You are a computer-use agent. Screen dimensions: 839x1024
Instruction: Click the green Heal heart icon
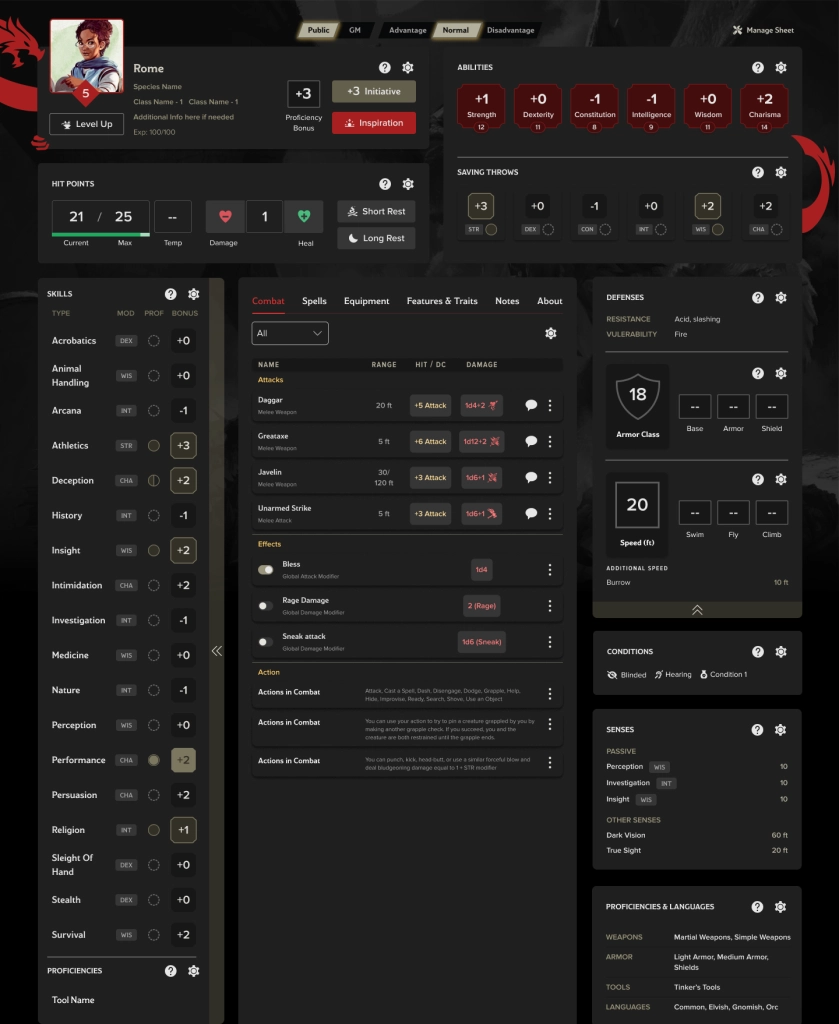point(304,217)
